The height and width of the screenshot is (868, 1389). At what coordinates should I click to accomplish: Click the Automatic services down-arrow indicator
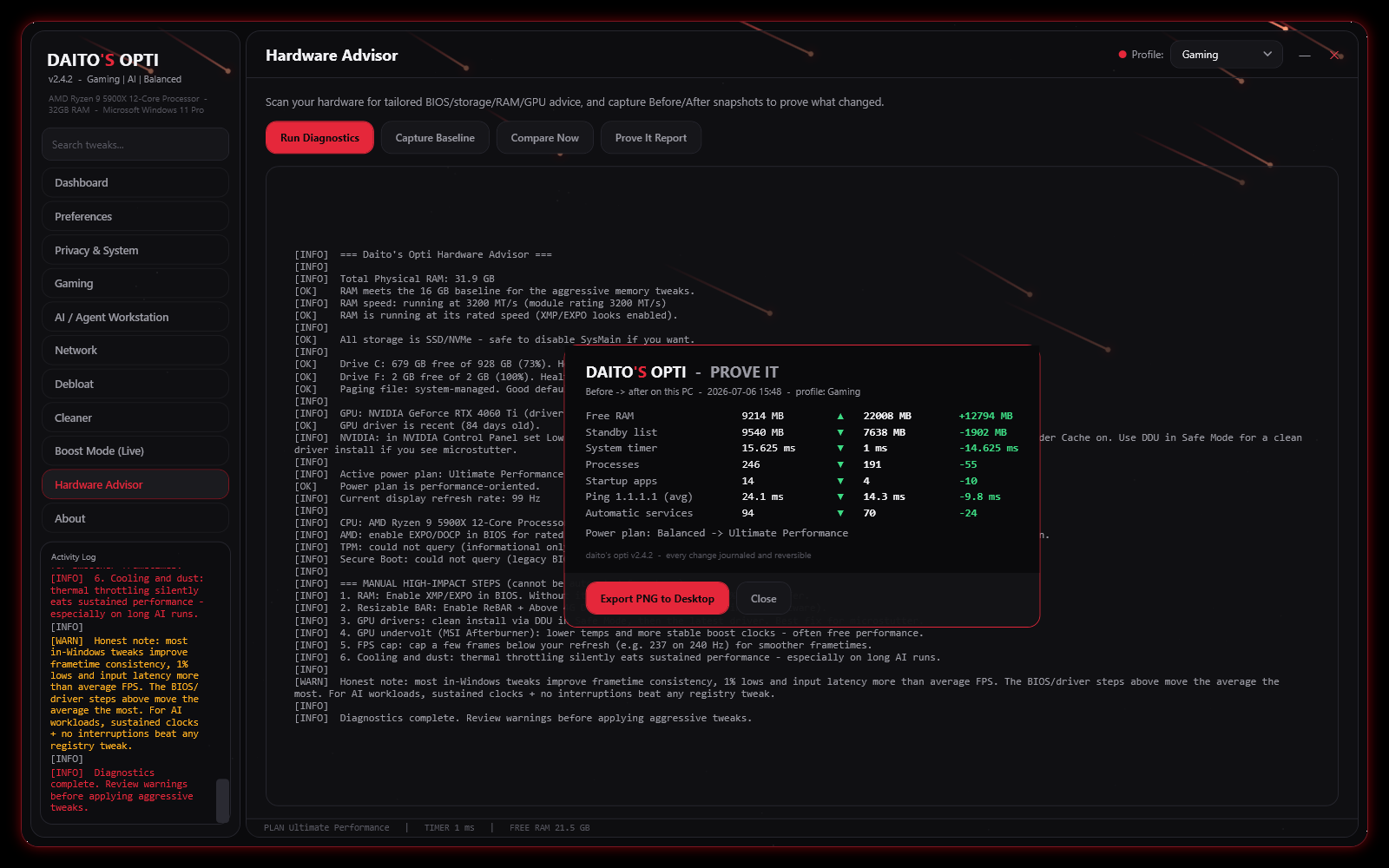[x=840, y=514]
